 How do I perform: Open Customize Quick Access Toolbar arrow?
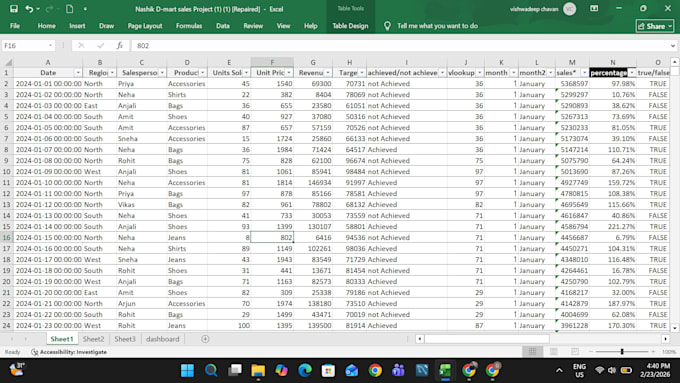(85, 9)
